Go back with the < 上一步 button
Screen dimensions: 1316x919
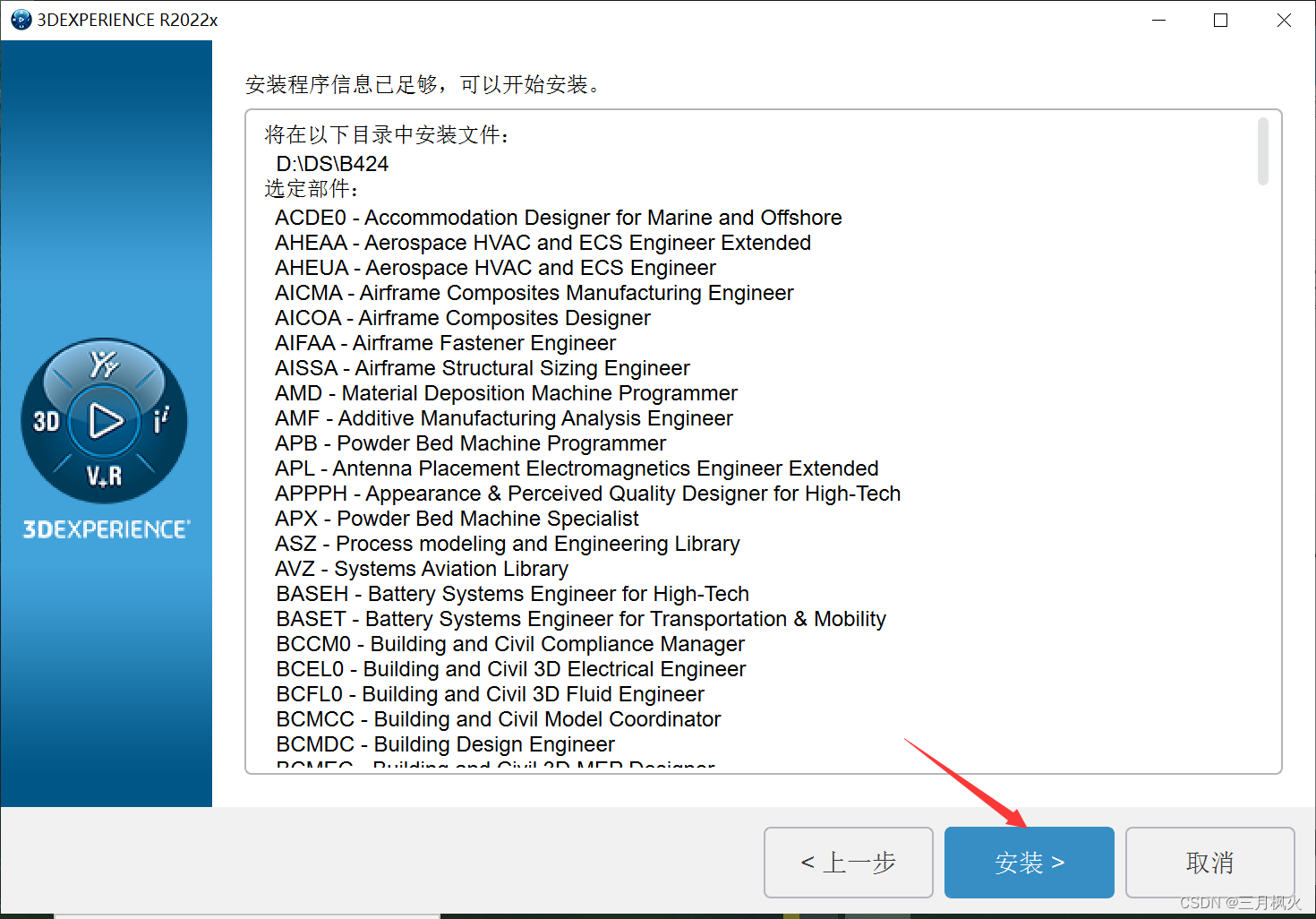[848, 862]
